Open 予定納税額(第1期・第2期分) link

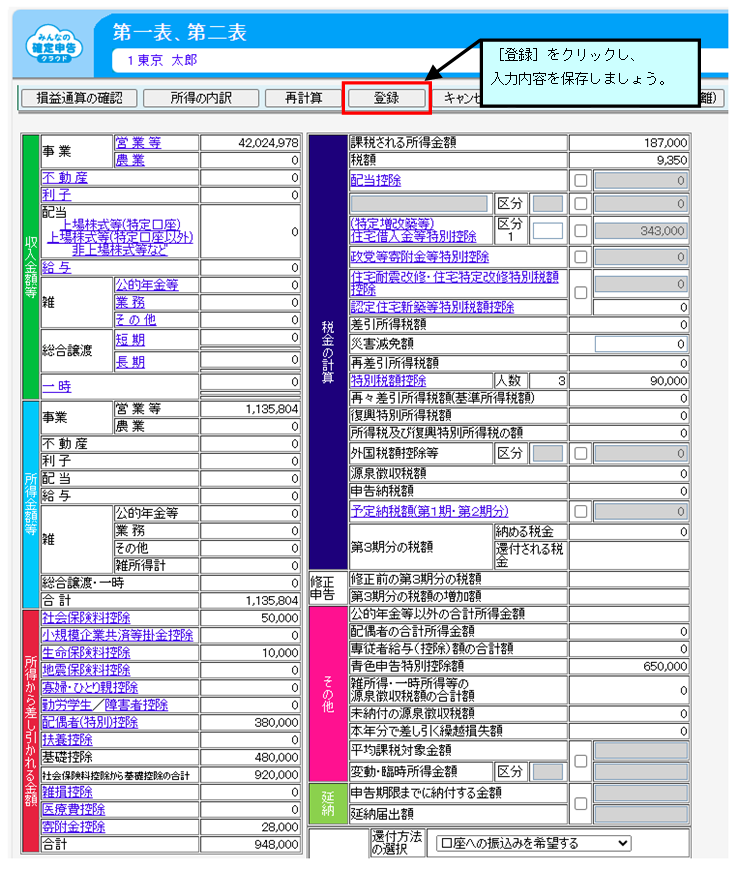(430, 511)
